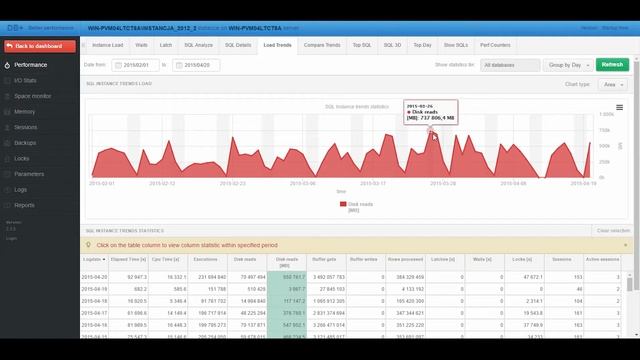Screen dimensions: 640x360
Task: Click the 2015-04-17 logdate cell
Action: [94, 313]
